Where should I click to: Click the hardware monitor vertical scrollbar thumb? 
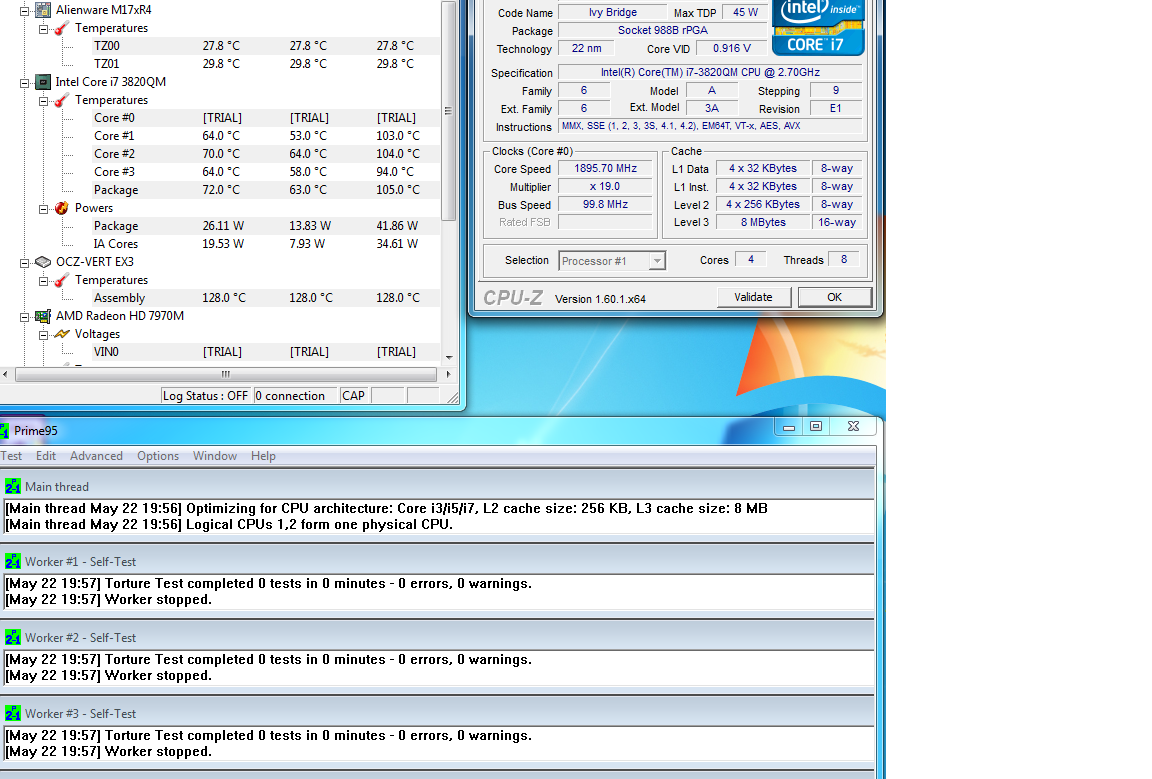click(448, 111)
